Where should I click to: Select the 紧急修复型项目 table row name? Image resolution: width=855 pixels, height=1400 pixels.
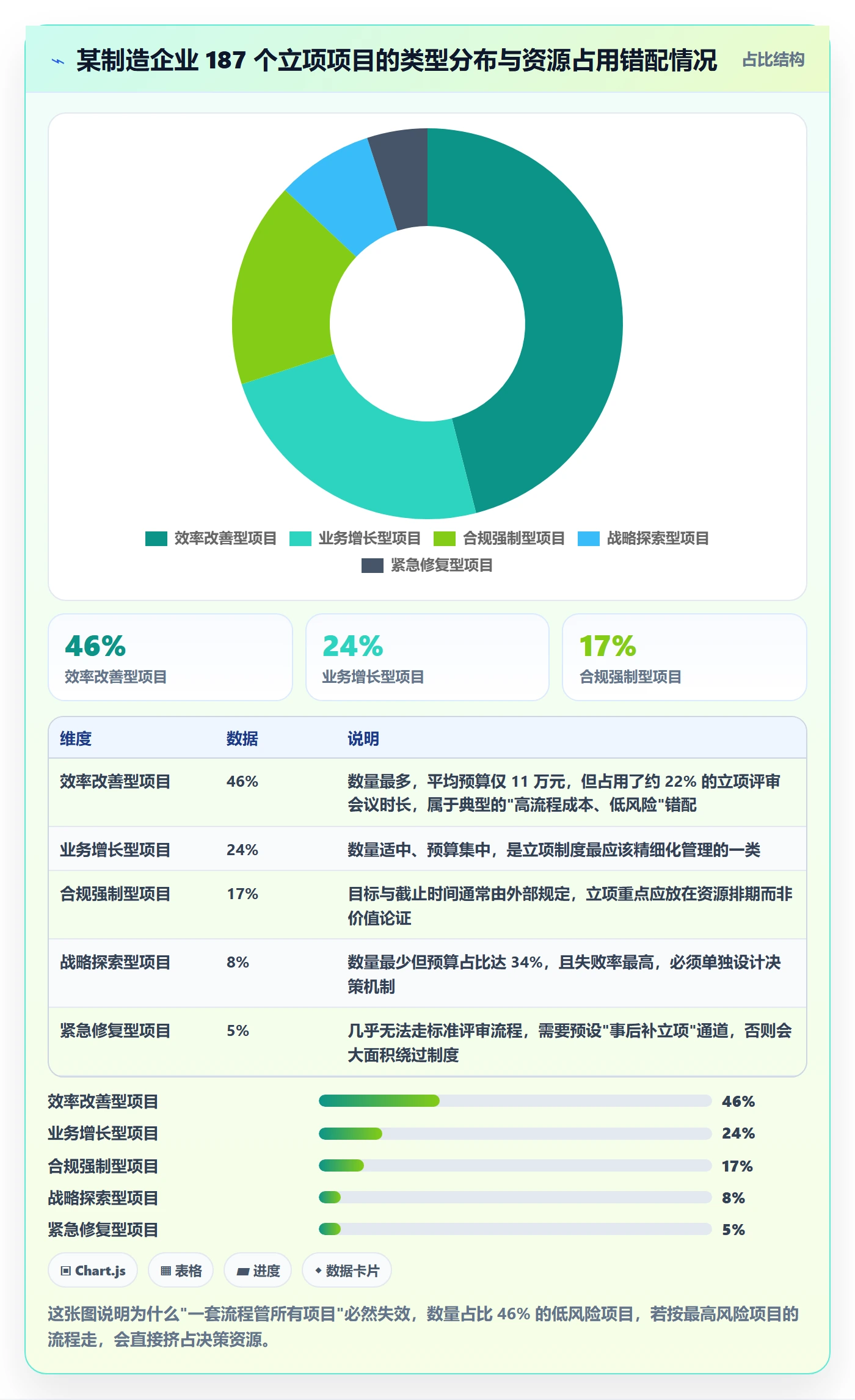[x=115, y=1030]
